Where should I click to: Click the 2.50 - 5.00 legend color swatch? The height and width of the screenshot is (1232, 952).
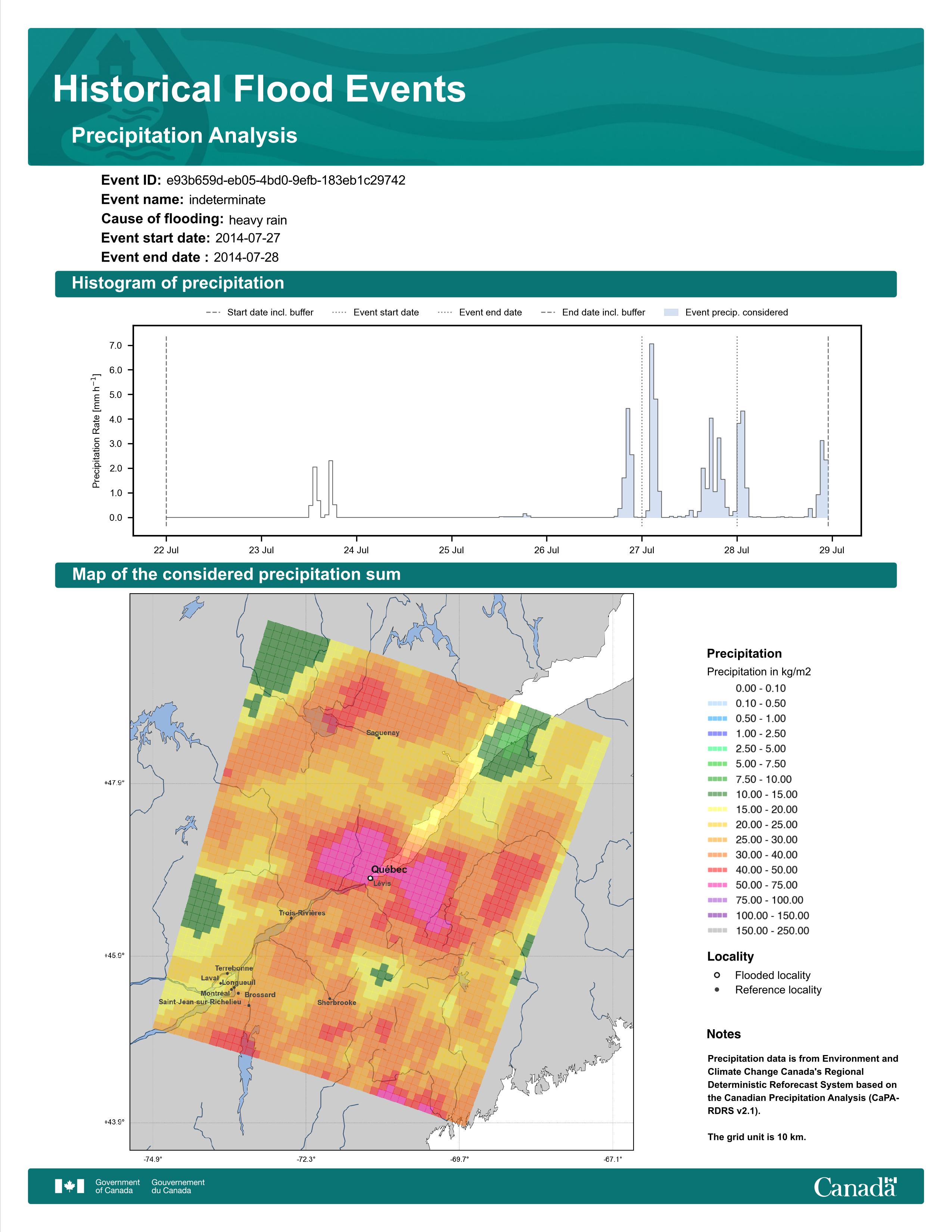[718, 749]
